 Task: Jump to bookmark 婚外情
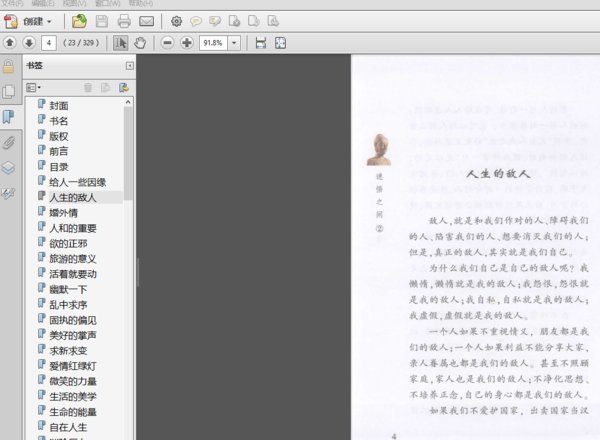click(x=64, y=213)
